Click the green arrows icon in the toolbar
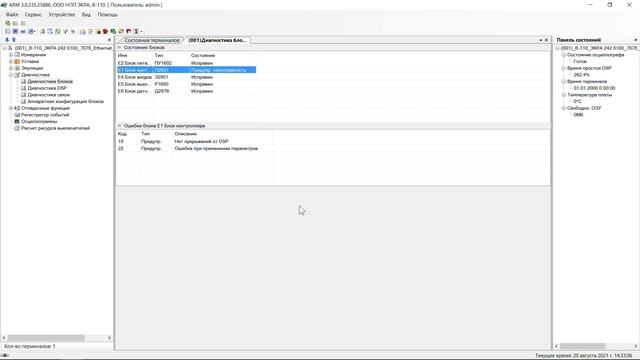640x360 pixels. (x=113, y=31)
